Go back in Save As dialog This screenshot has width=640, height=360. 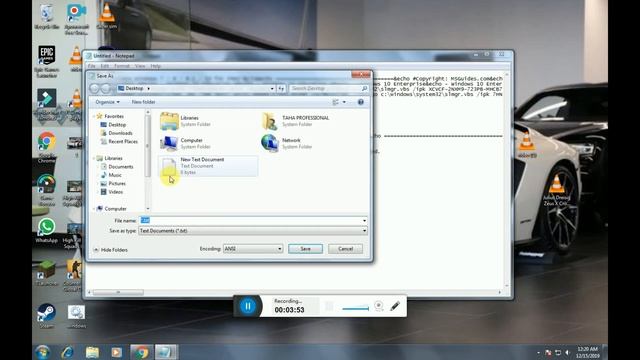click(95, 88)
